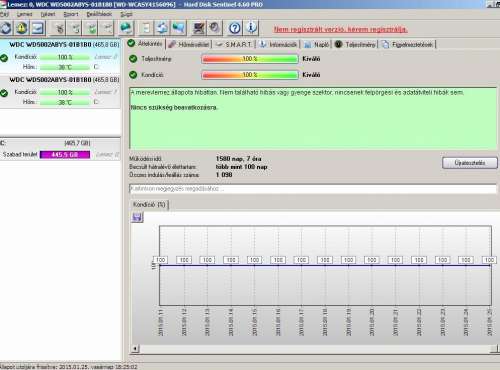The height and width of the screenshot is (370, 500).
Task: Click the '1 098' start/stop count value
Action: click(x=224, y=175)
